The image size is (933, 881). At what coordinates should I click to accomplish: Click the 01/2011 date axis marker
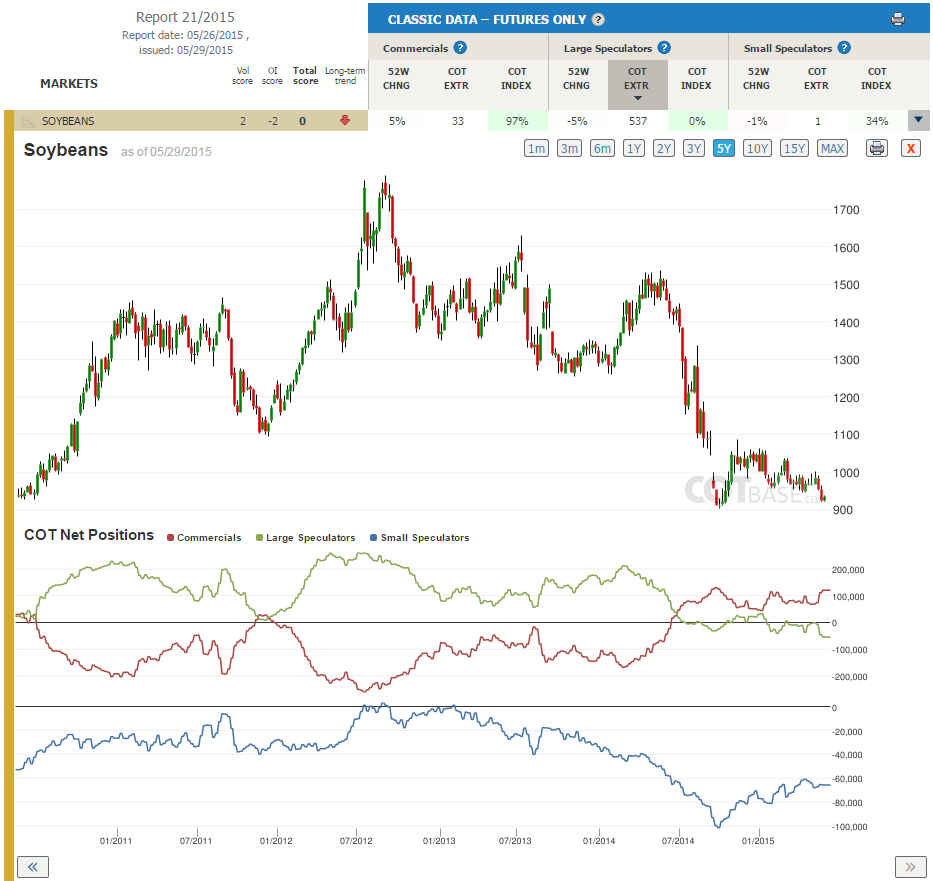(x=115, y=841)
